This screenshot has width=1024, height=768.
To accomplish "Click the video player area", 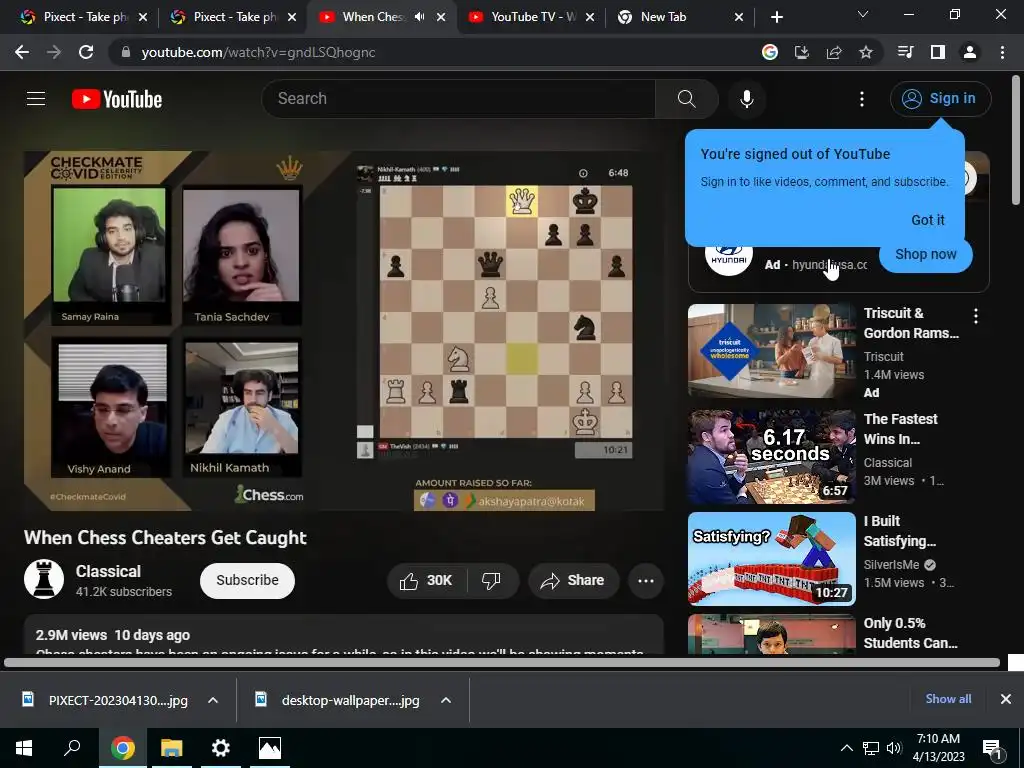I will (x=344, y=331).
